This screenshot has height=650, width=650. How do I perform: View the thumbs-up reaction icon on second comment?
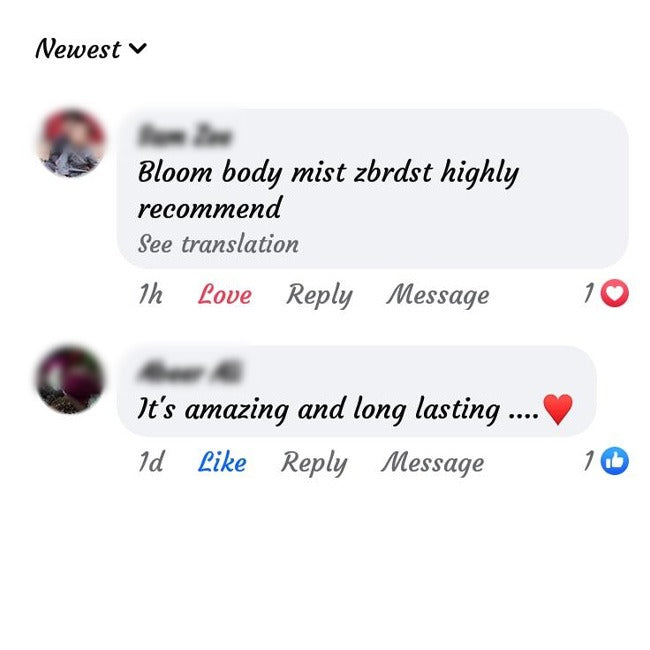coord(615,461)
